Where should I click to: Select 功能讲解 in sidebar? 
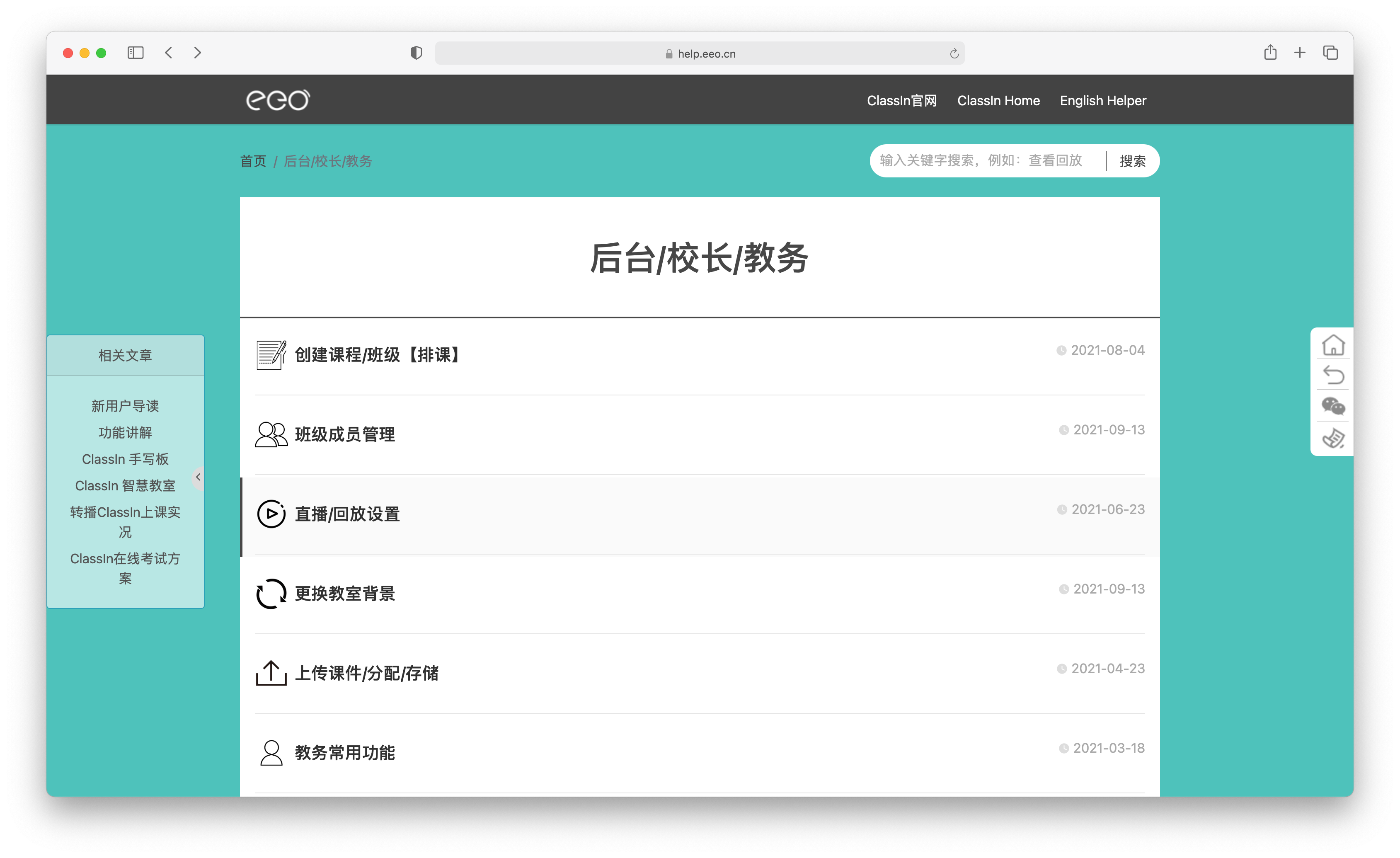(125, 432)
